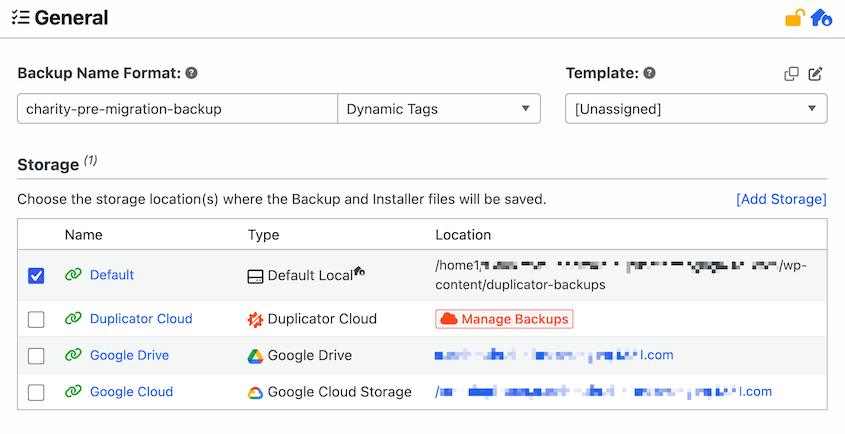Open the Google Cloud name link
Screen dimensions: 845x434
(131, 391)
